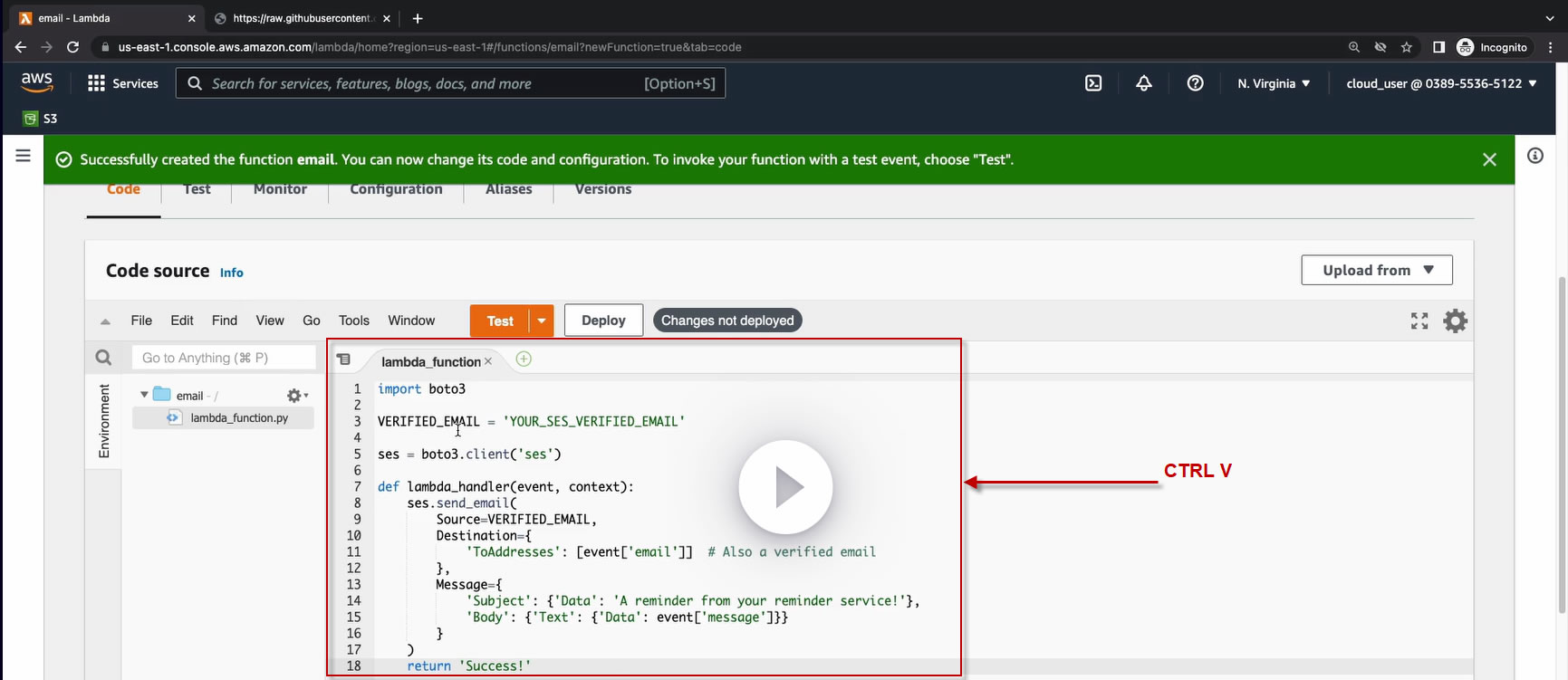Image resolution: width=1568 pixels, height=680 pixels.
Task: Open the S3 bookmark shortcut
Action: click(x=40, y=119)
